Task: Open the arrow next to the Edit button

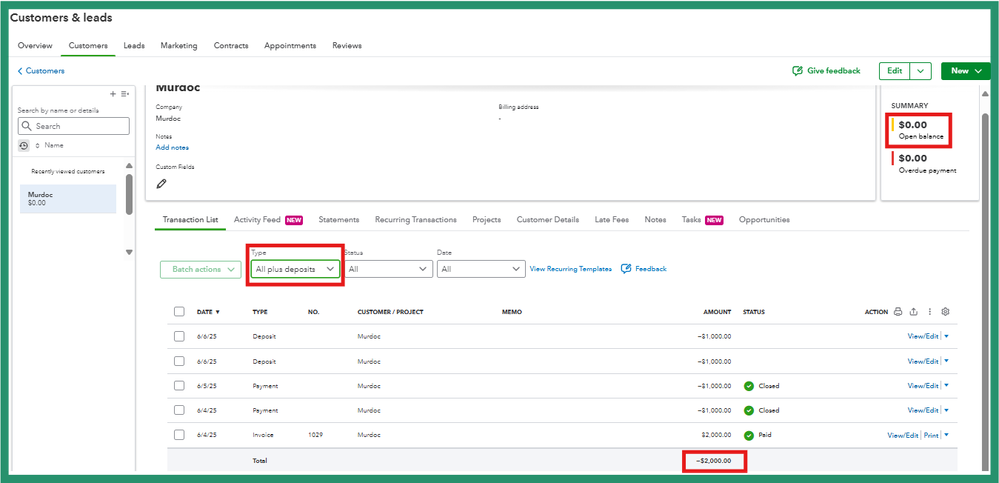Action: coord(921,71)
